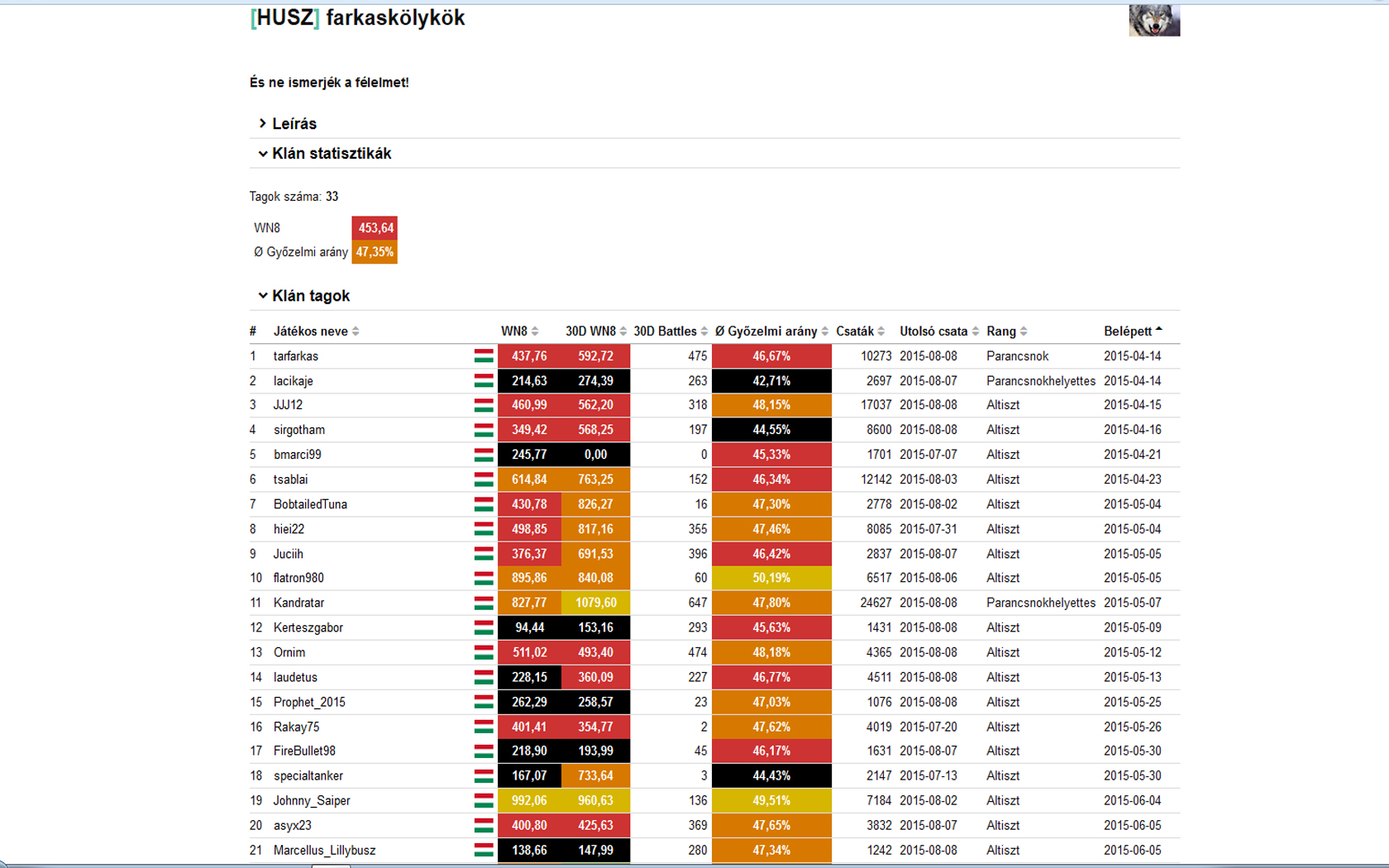Select player name Prophet_2015
Viewport: 1389px width, 868px height.
point(309,702)
